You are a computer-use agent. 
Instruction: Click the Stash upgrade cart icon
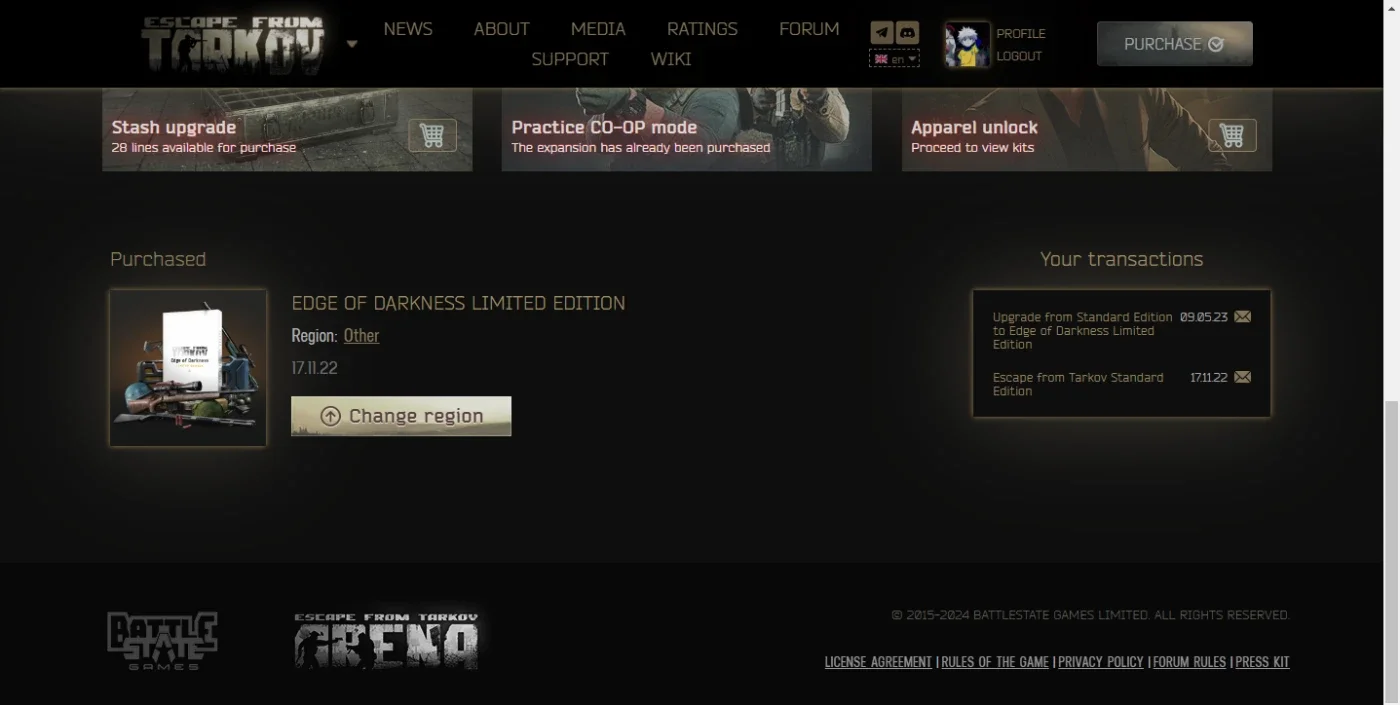point(432,135)
